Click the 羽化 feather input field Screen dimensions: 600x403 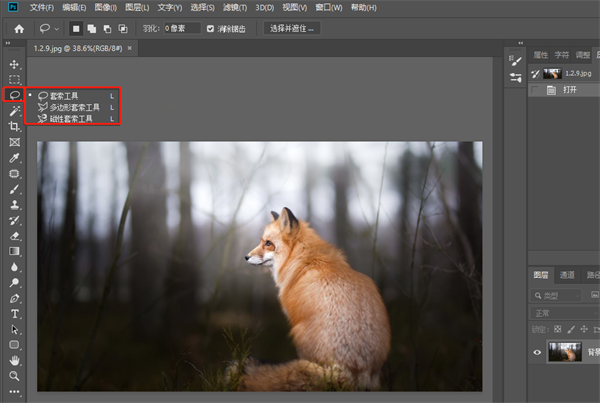coord(182,28)
